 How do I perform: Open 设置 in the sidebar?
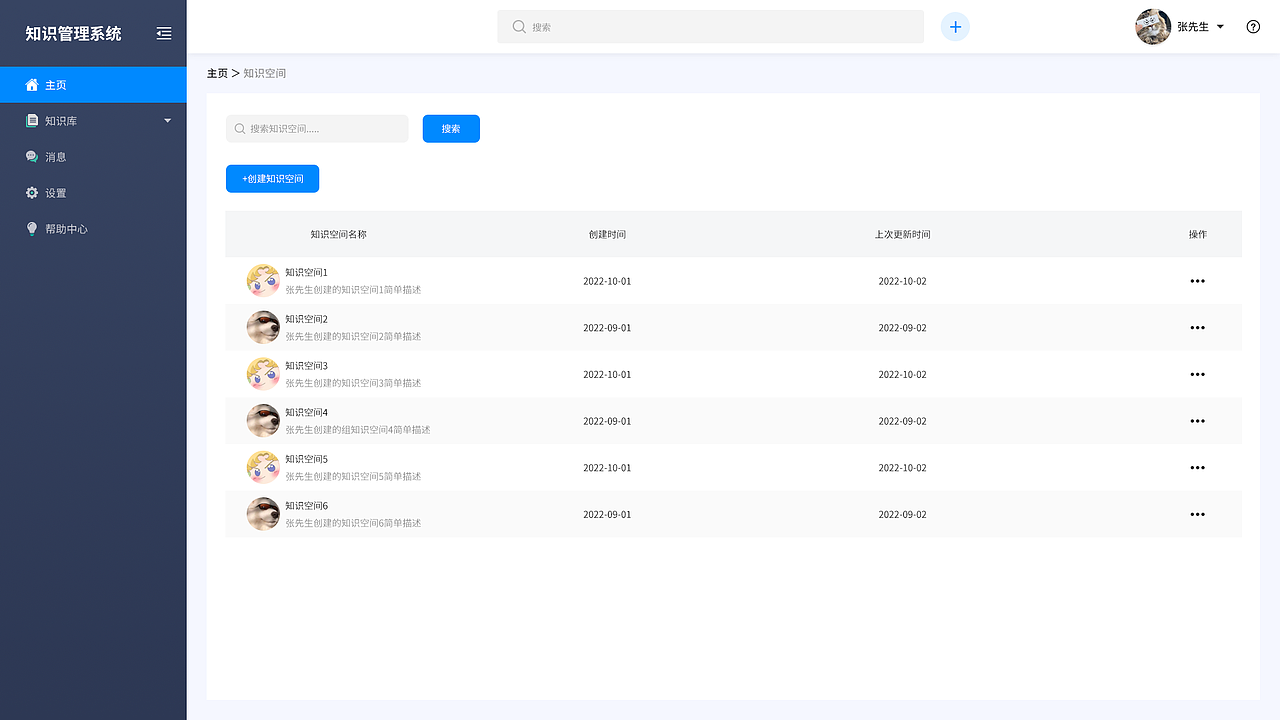(x=93, y=193)
